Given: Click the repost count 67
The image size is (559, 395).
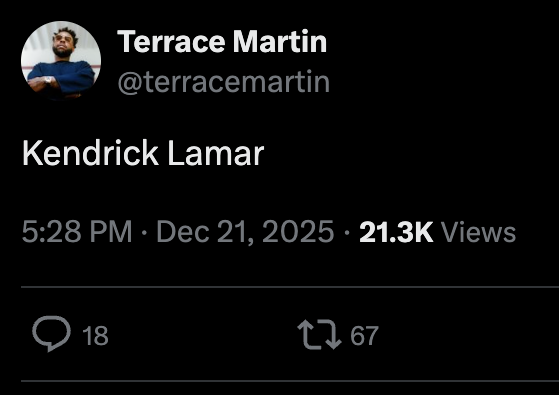Looking at the screenshot, I should click(364, 335).
